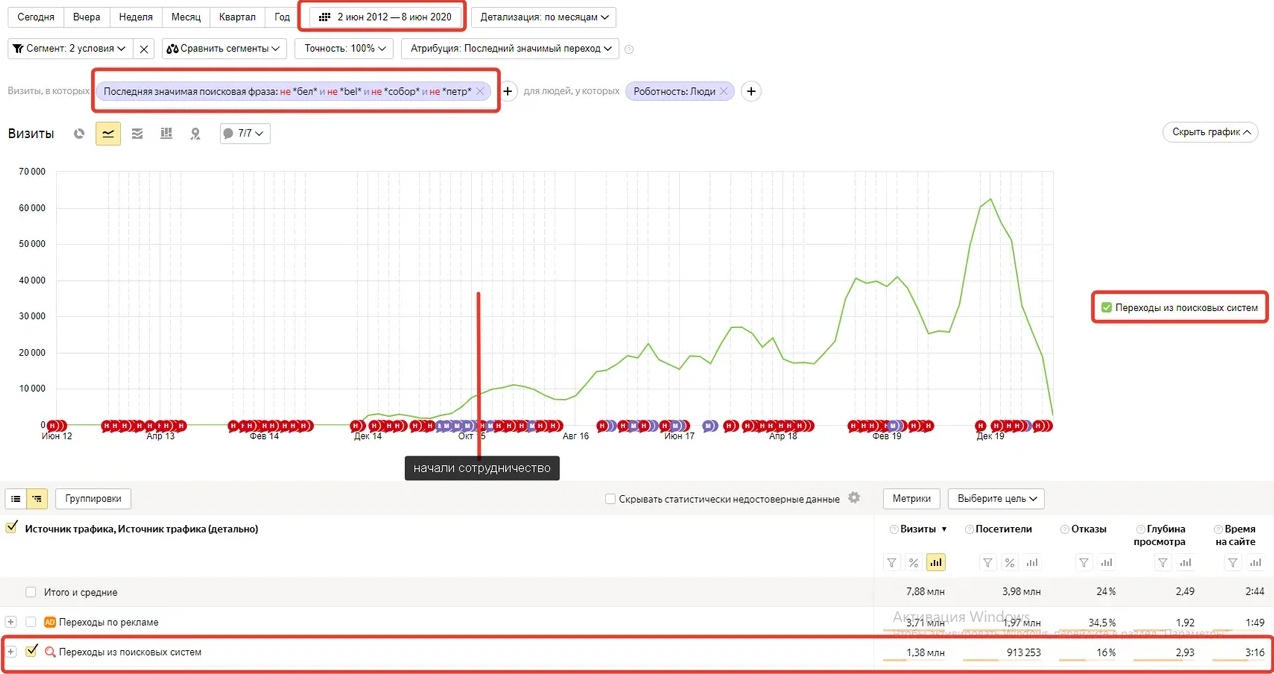
Task: Select the 'Вчера' period tab
Action: [x=87, y=17]
